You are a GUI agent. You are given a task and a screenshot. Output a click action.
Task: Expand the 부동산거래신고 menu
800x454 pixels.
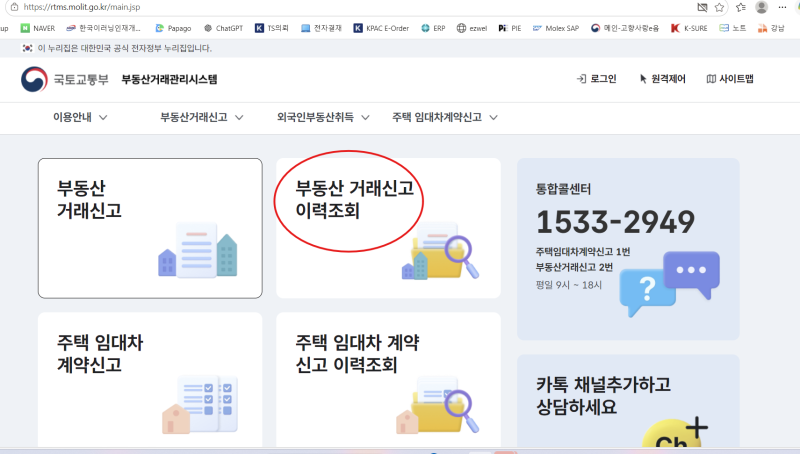point(202,117)
